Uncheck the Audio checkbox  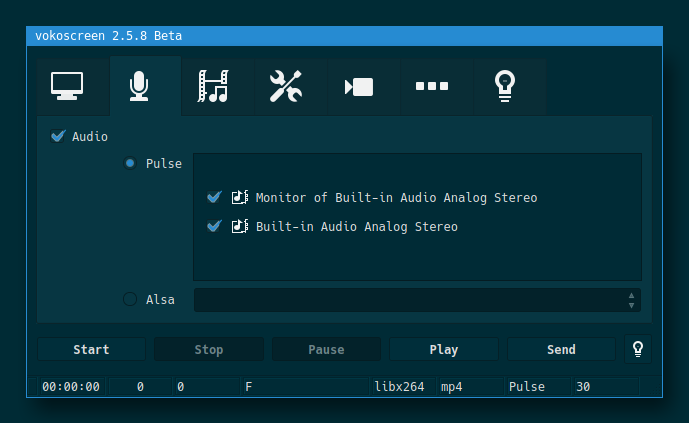(58, 136)
